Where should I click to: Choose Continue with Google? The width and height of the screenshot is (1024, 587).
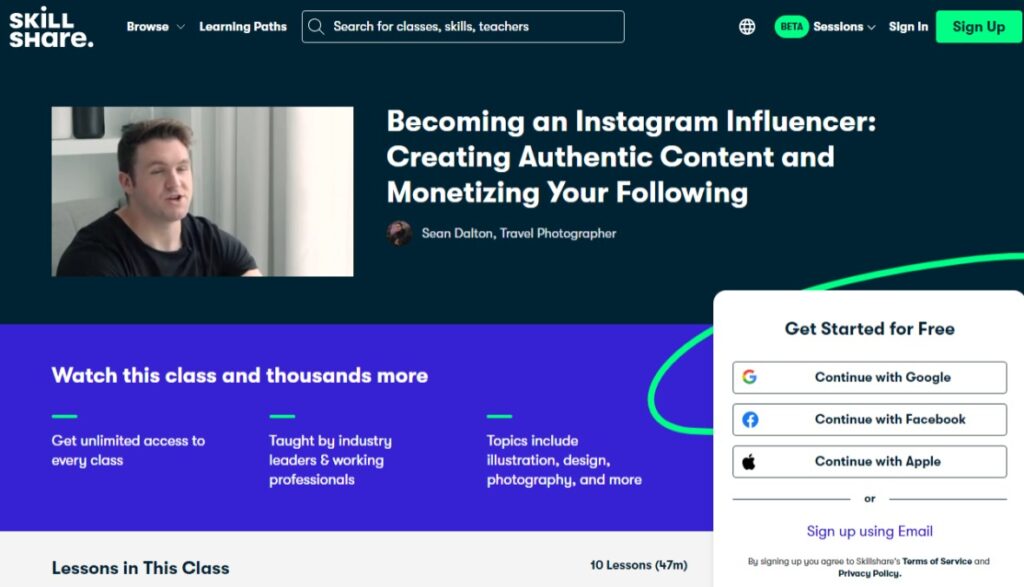869,377
